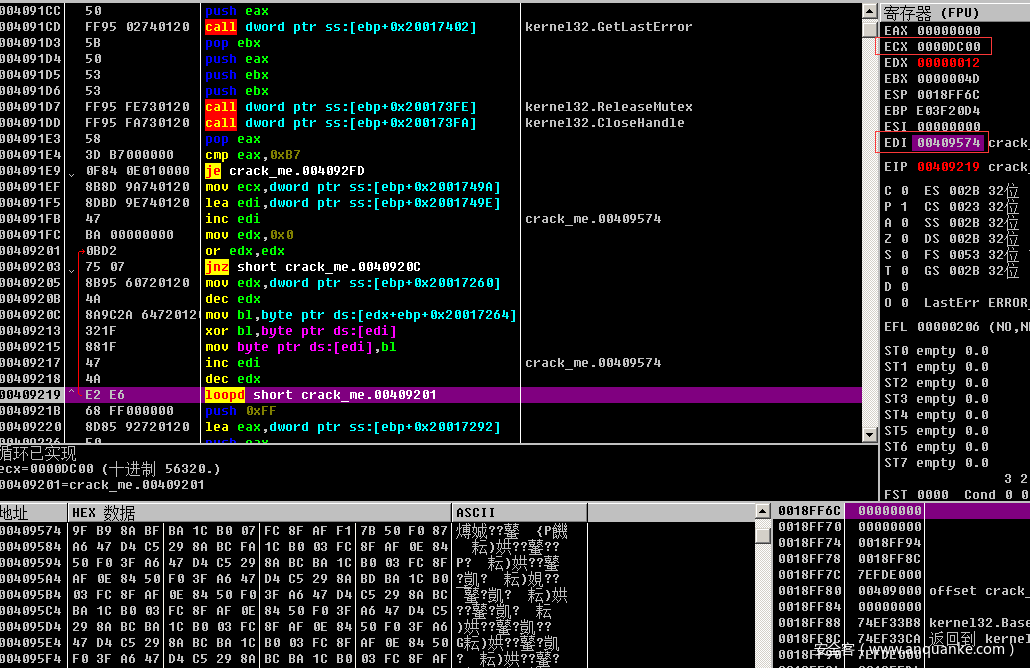Click the disassembly pane scroll-down arrow

[x=868, y=435]
